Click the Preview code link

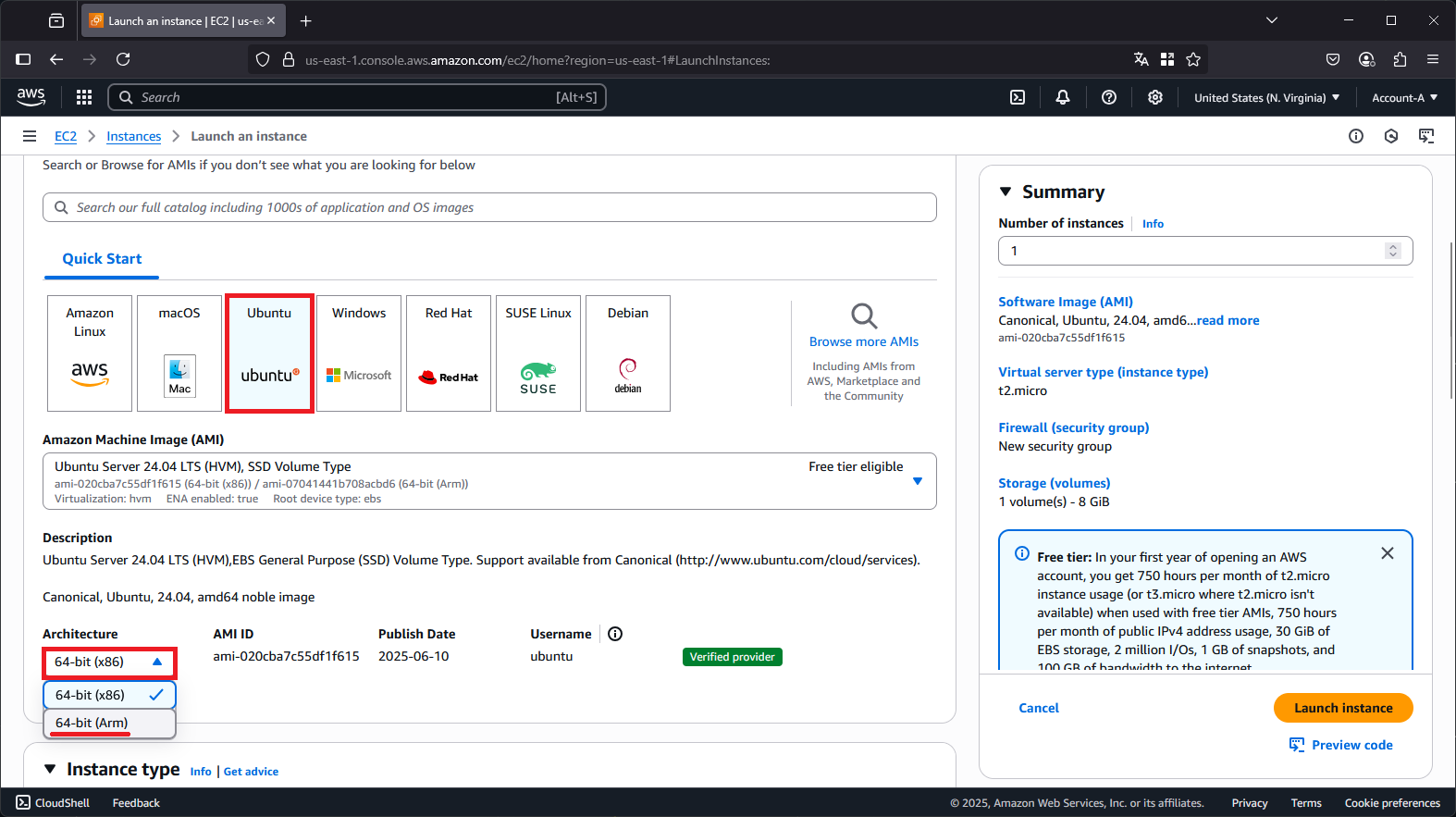1341,745
